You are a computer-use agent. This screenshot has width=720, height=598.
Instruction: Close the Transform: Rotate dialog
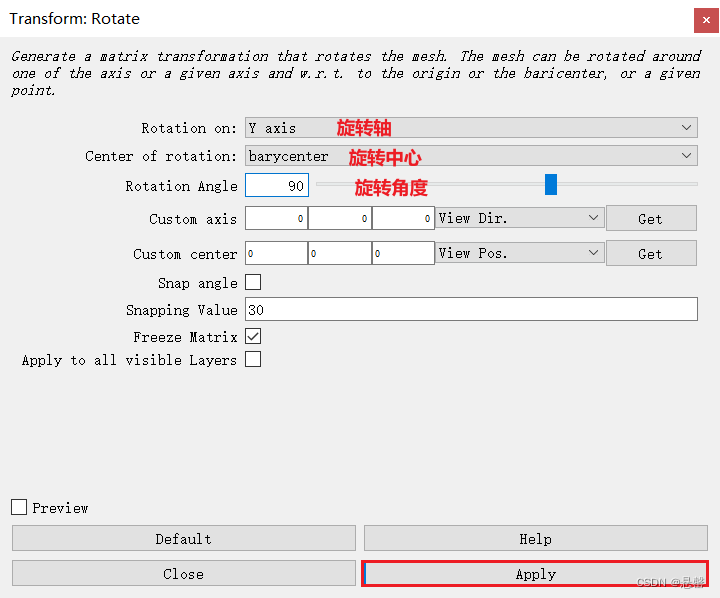point(706,21)
